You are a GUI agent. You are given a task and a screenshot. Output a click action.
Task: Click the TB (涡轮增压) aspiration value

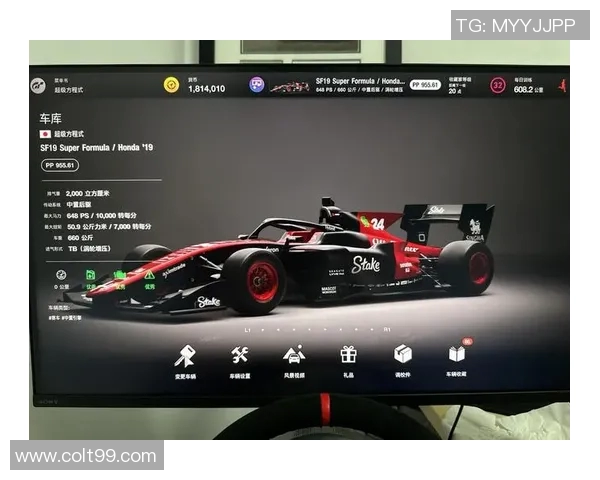89,249
